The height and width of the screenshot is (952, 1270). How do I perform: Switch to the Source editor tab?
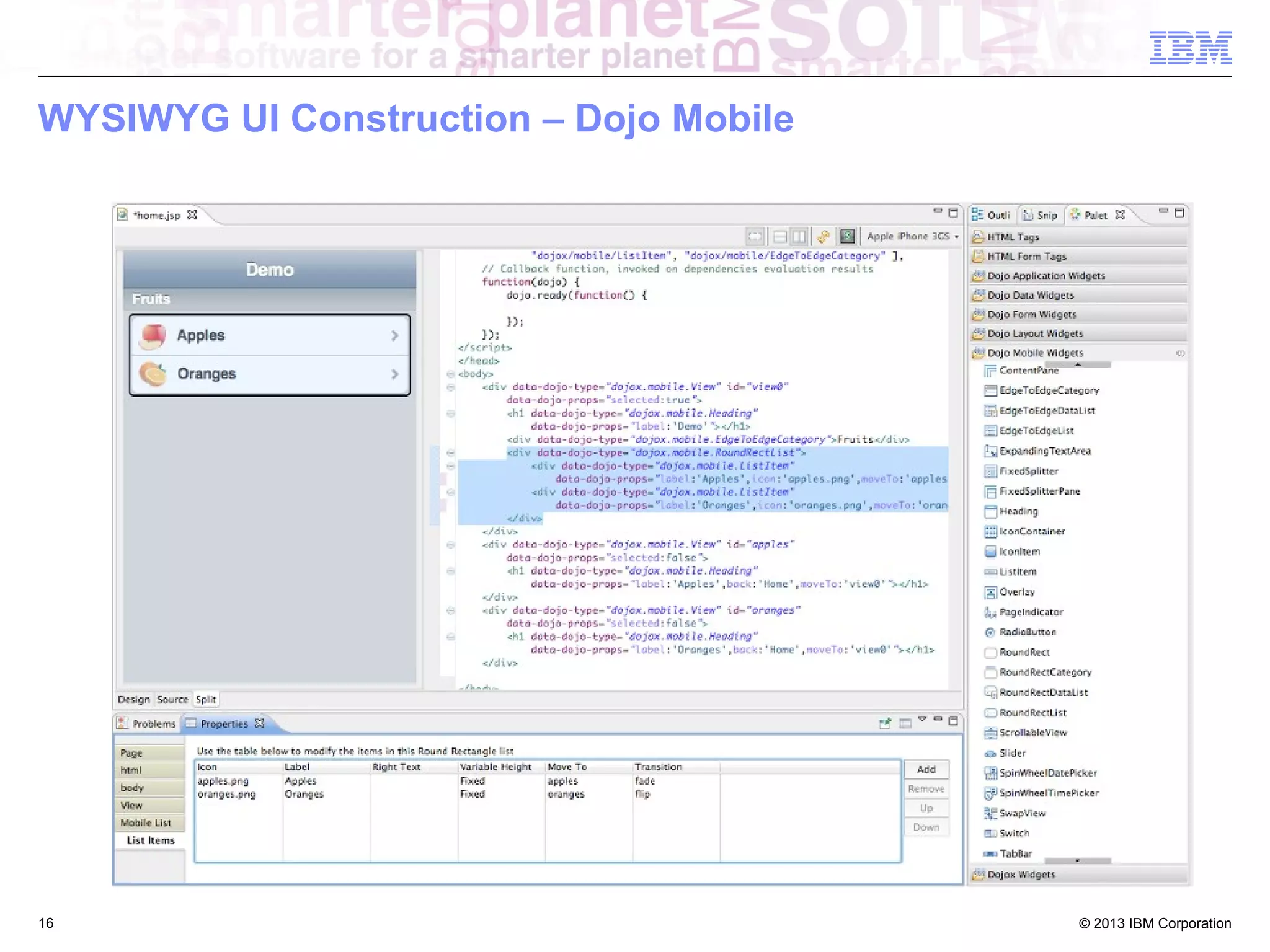click(x=172, y=699)
